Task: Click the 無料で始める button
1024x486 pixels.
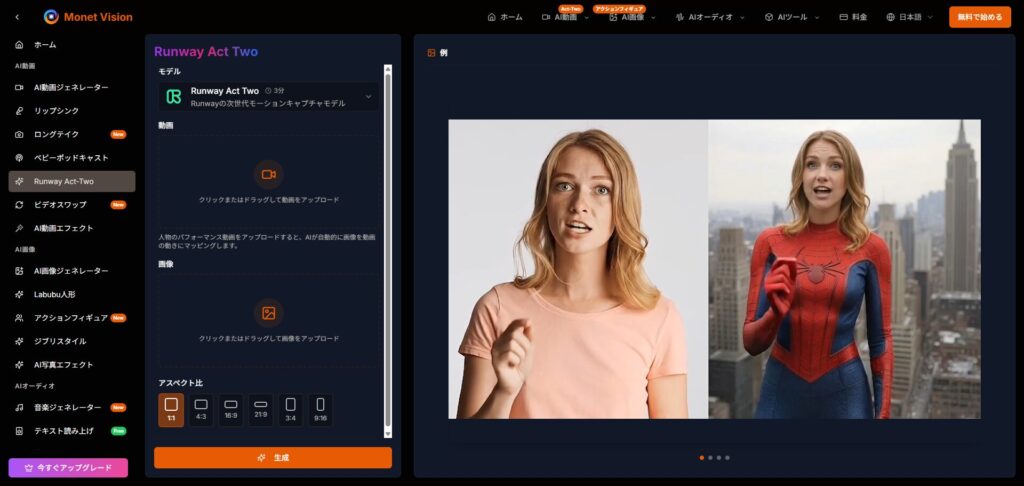Action: (x=979, y=17)
